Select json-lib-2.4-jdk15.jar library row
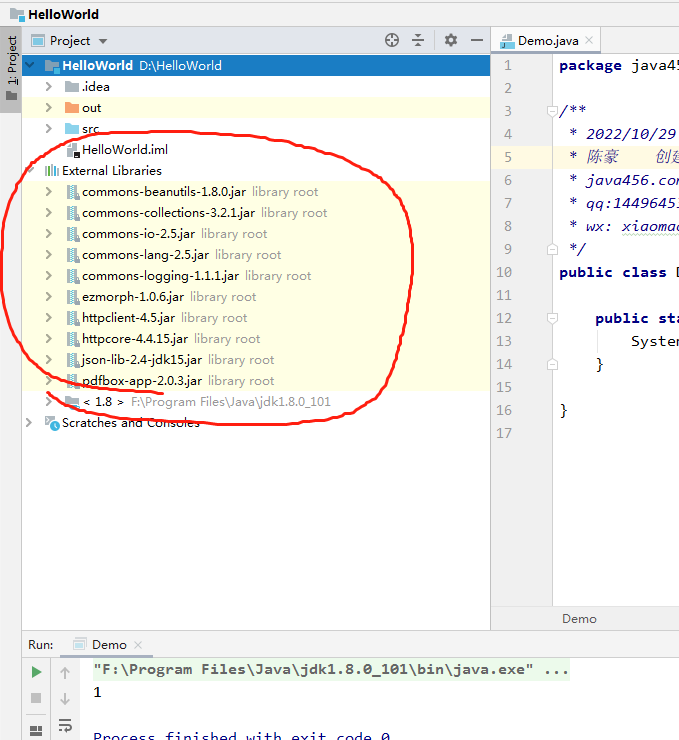679x740 pixels. (256, 360)
